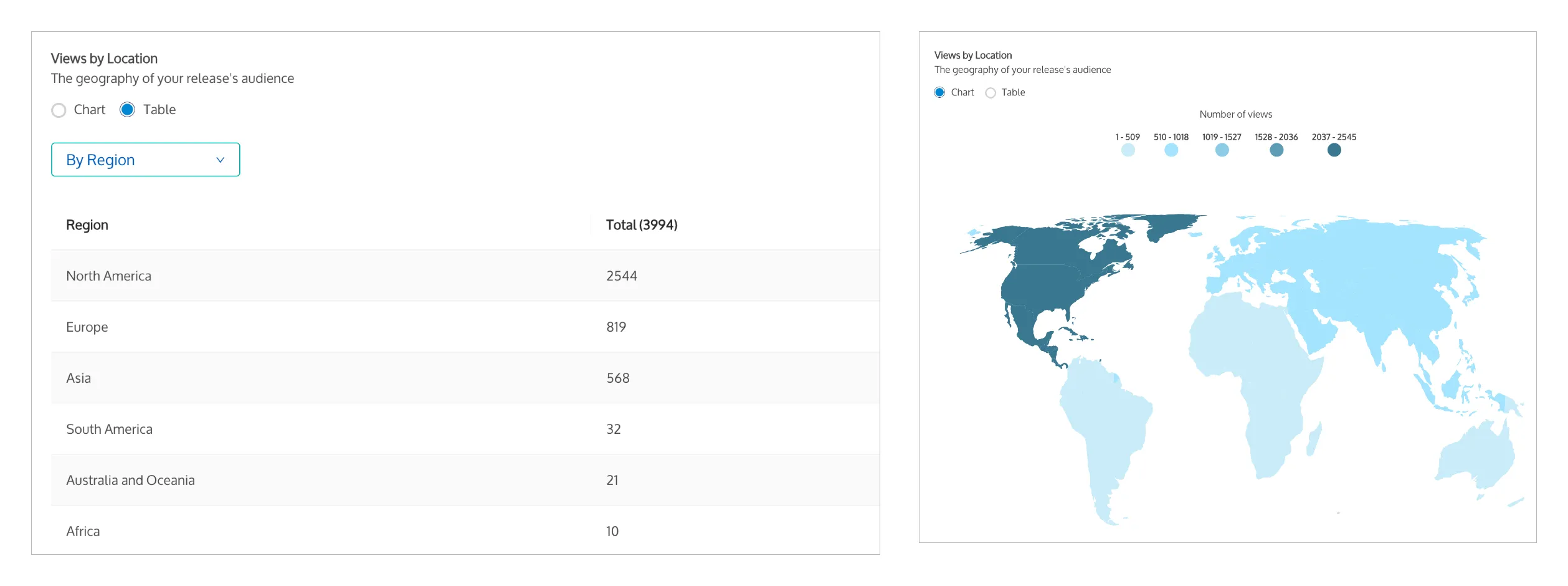The image size is (1568, 586).
Task: Click the By Region dropdown chevron arrow
Action: [220, 160]
